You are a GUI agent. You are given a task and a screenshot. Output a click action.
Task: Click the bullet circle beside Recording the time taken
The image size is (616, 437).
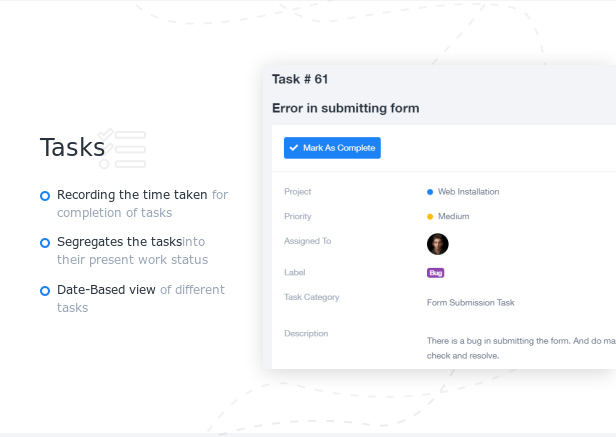pos(45,196)
